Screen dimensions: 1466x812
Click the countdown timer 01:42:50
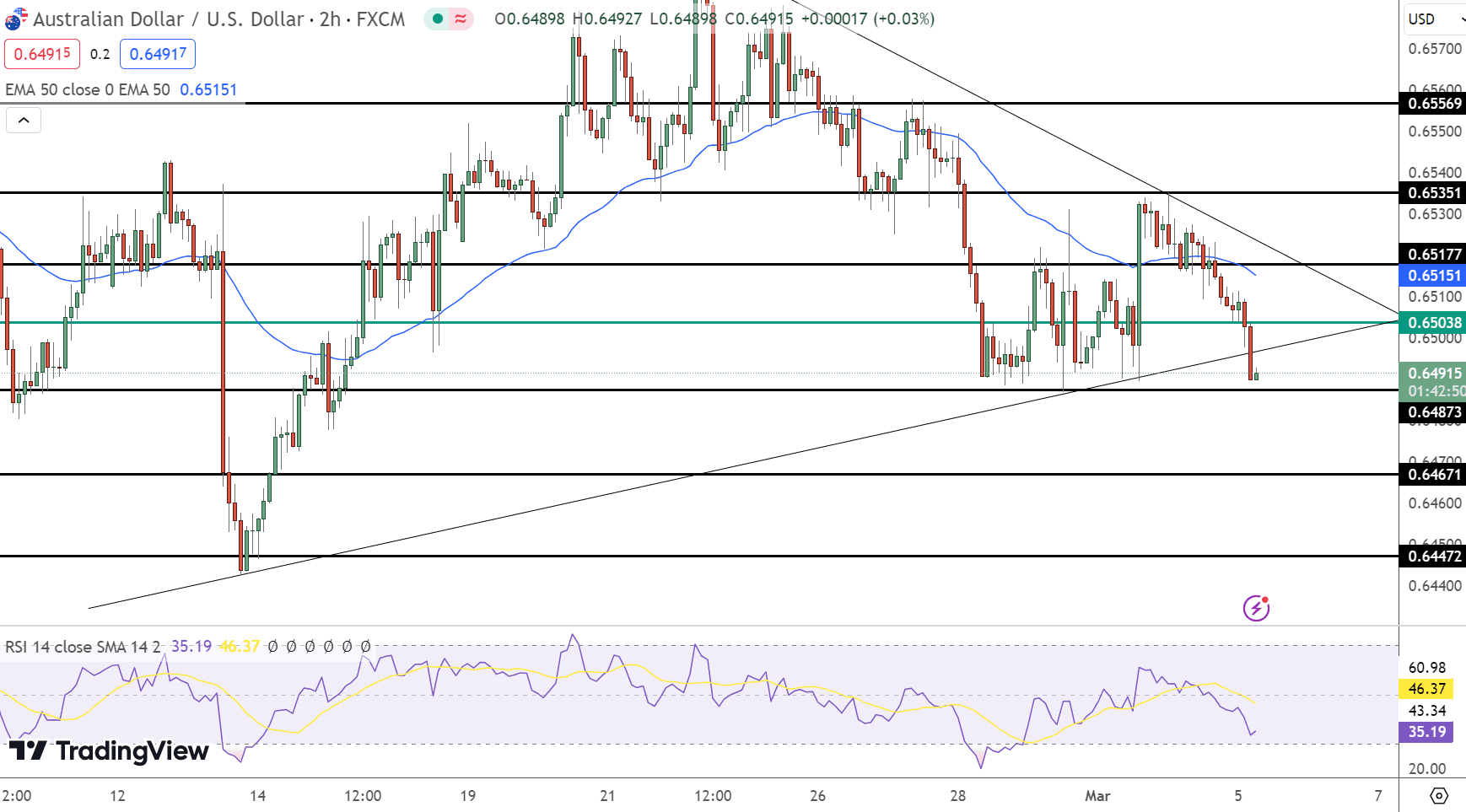1435,392
